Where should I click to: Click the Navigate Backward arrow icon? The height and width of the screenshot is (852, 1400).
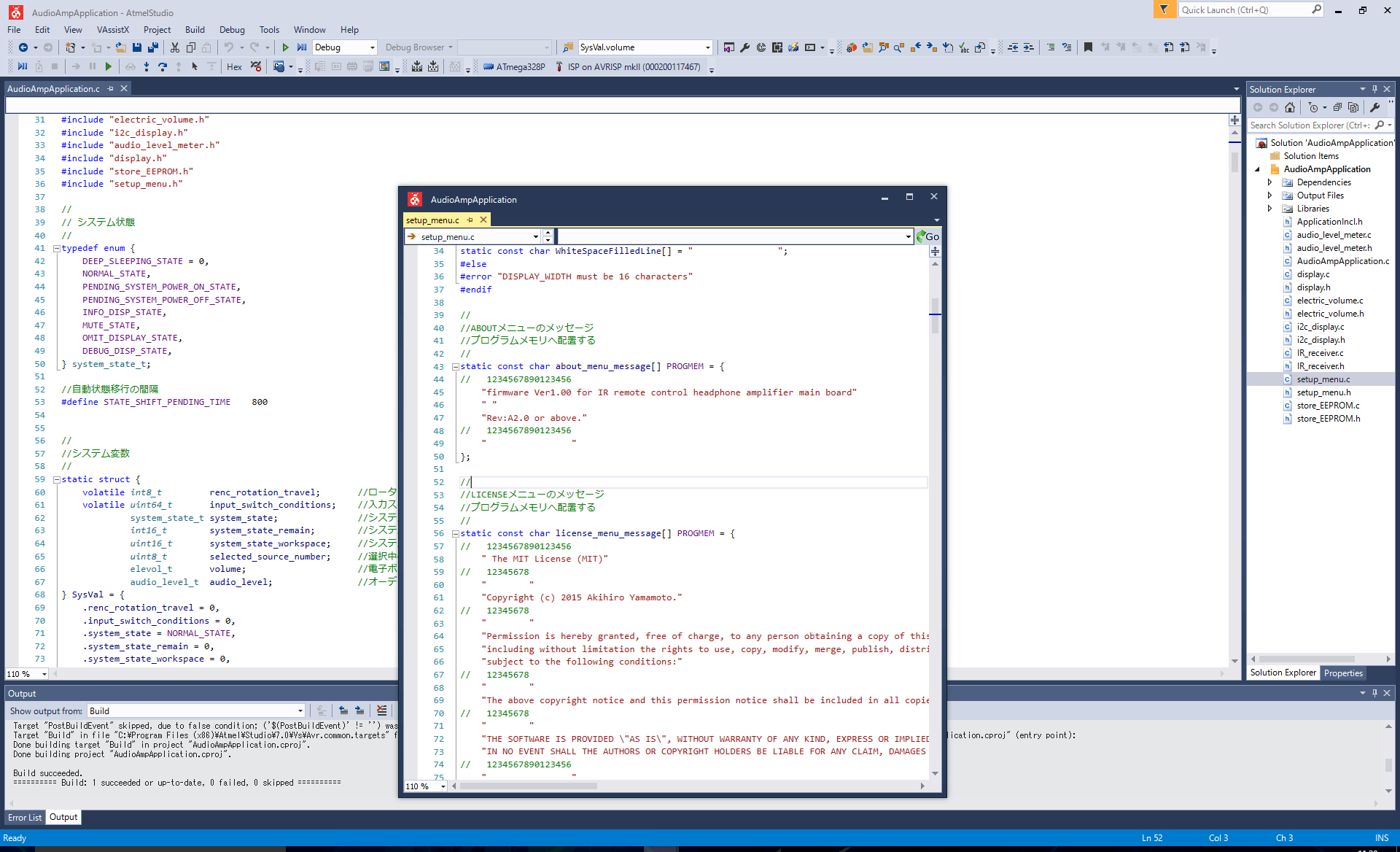(x=23, y=47)
